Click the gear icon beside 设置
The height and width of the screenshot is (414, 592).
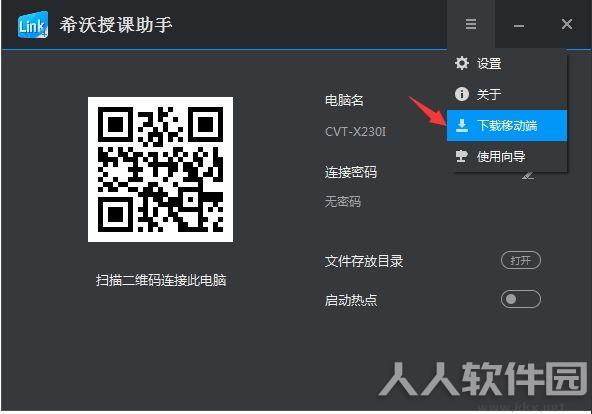[x=462, y=63]
